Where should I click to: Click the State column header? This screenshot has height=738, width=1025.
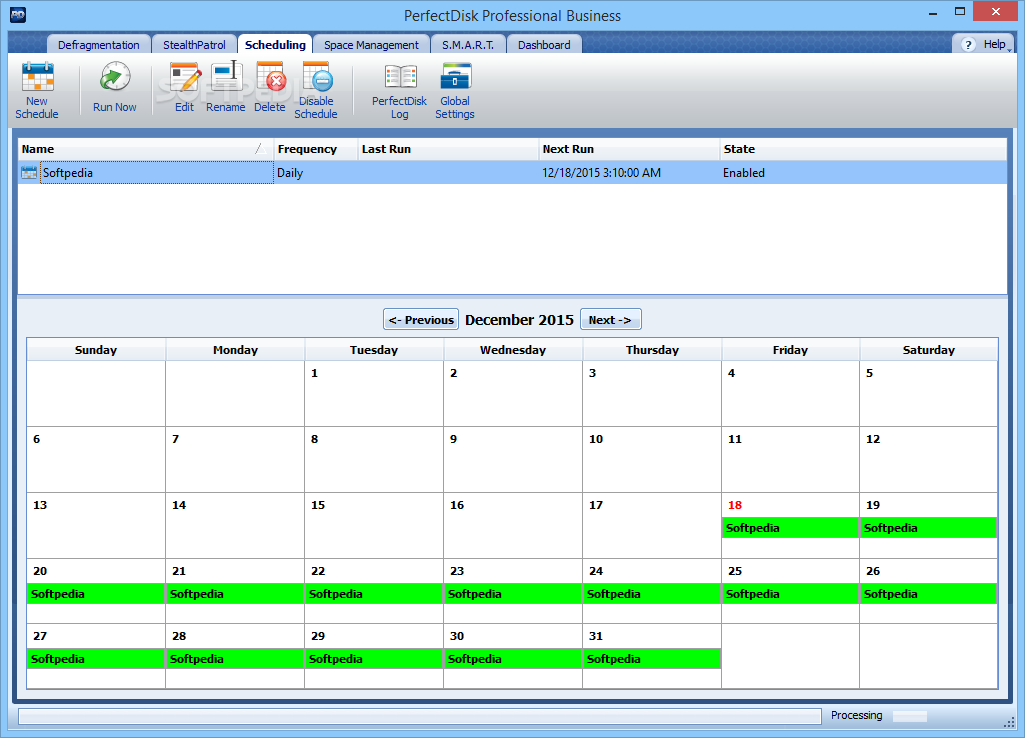pos(863,149)
